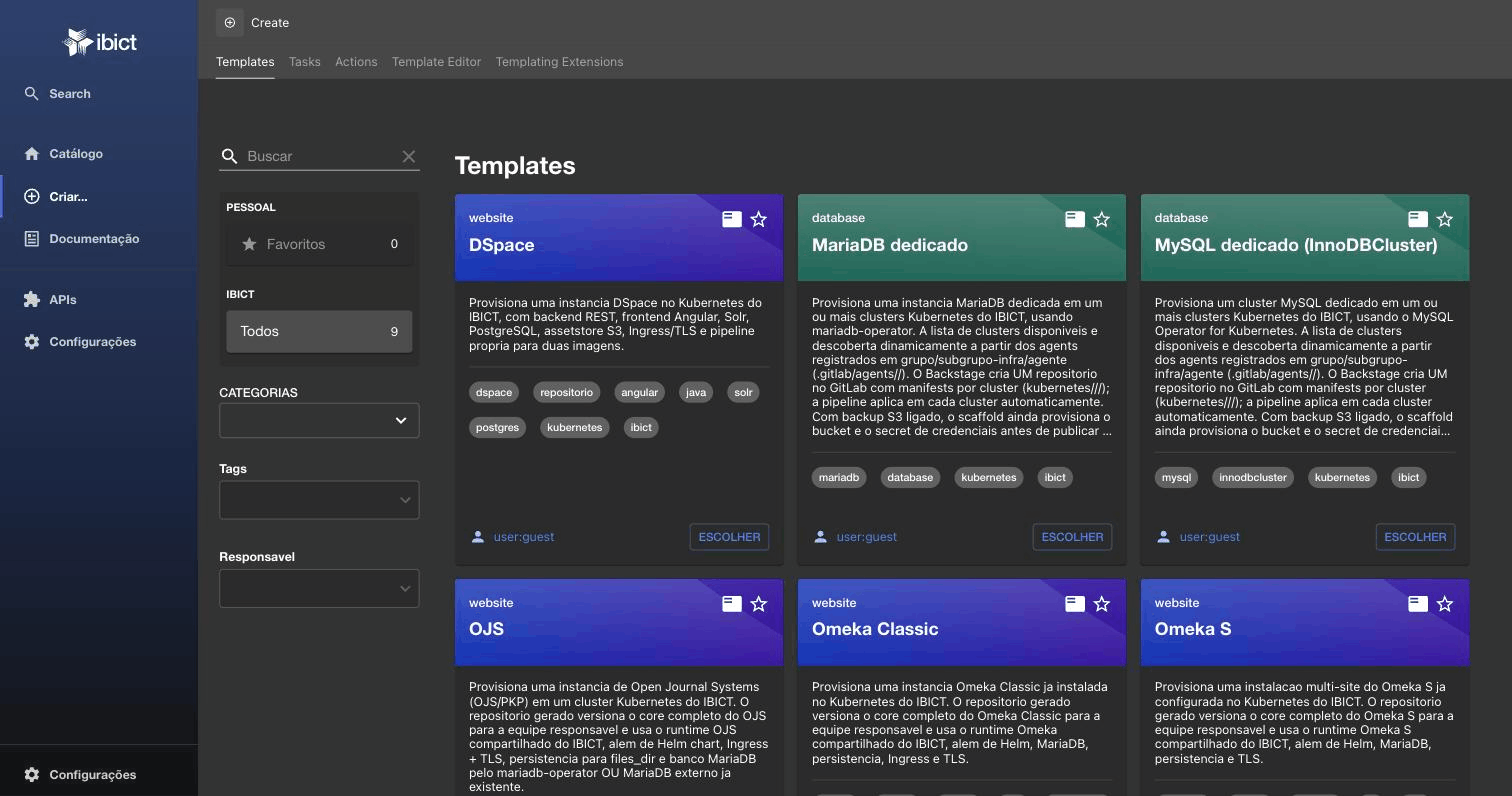The width and height of the screenshot is (1512, 796).
Task: Open docs icon on MariaDB dedicado card
Action: pos(1075,219)
